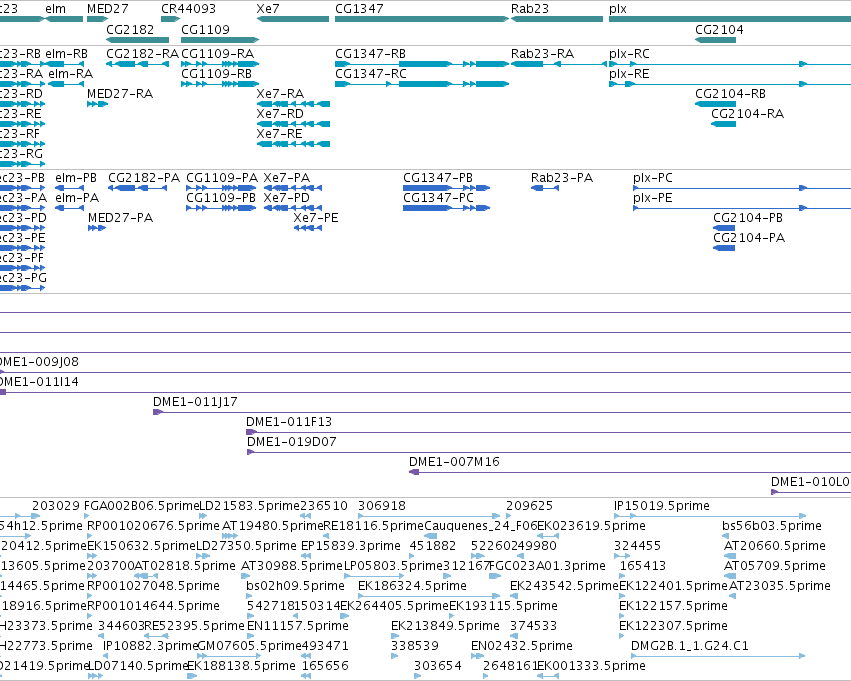851x681 pixels.
Task: Select the Cauquenes_24_F06 feature
Action: [430, 536]
